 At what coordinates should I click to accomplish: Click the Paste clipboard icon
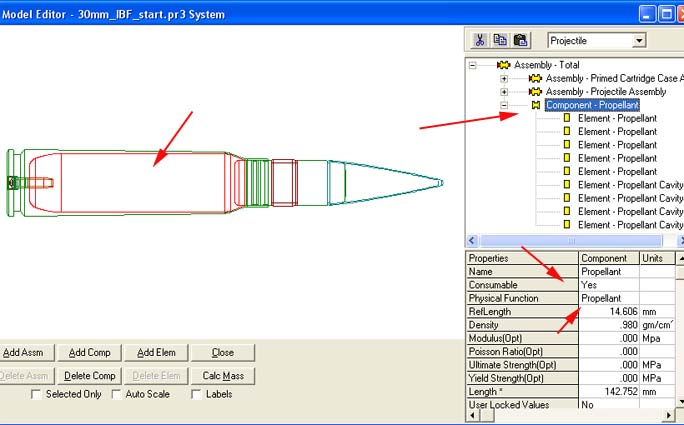tap(520, 41)
